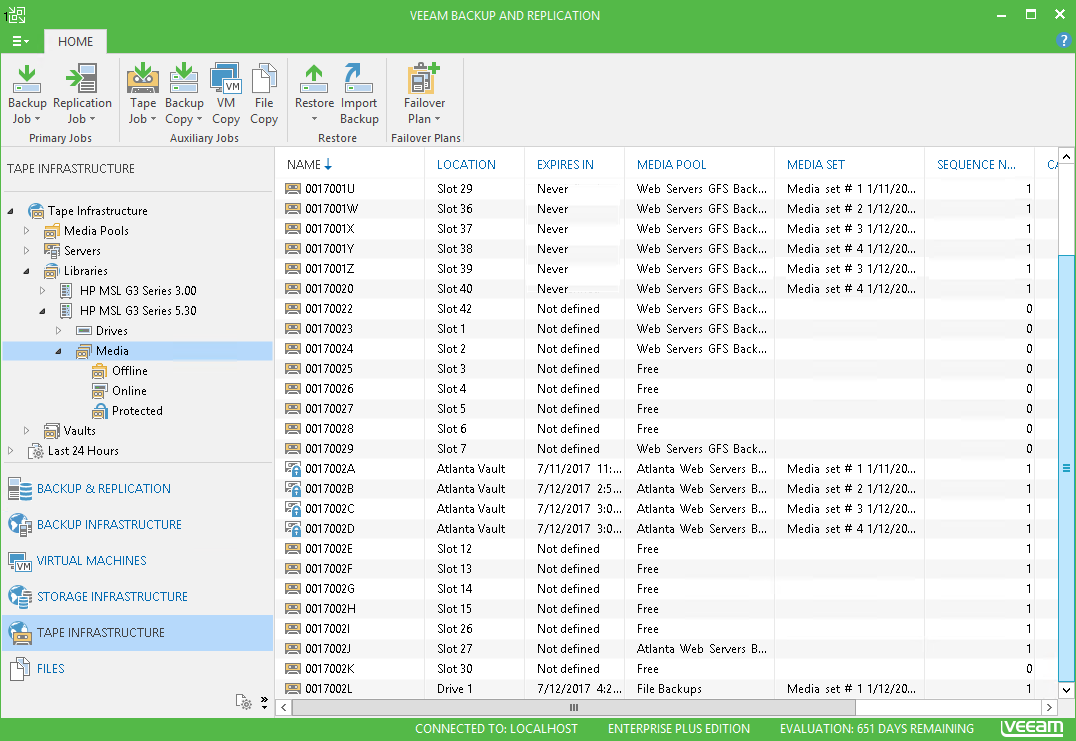This screenshot has width=1076, height=741.
Task: Click the vertical scrollbar up arrow
Action: click(1066, 156)
